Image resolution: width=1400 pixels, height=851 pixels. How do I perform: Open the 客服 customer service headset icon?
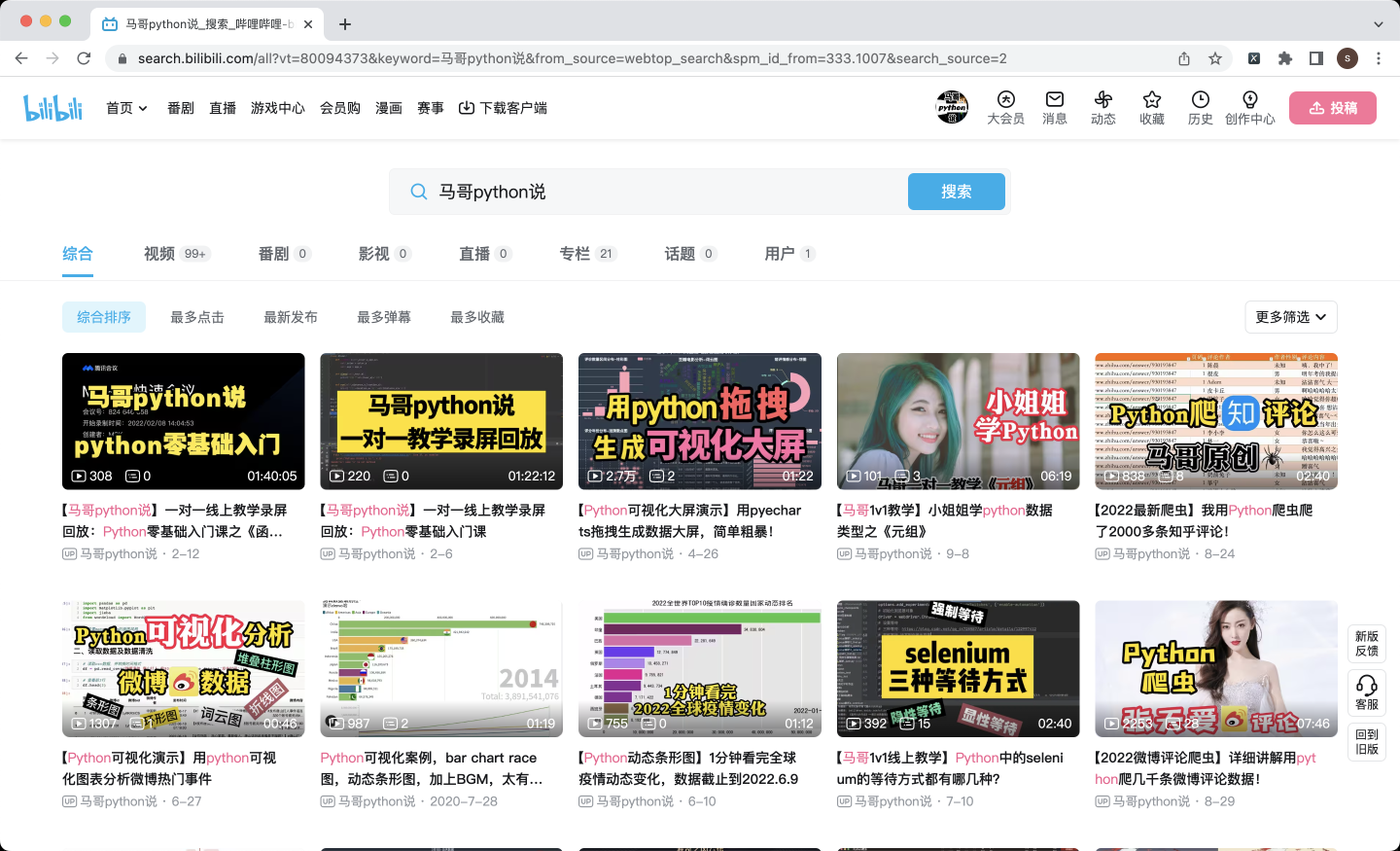tap(1367, 685)
